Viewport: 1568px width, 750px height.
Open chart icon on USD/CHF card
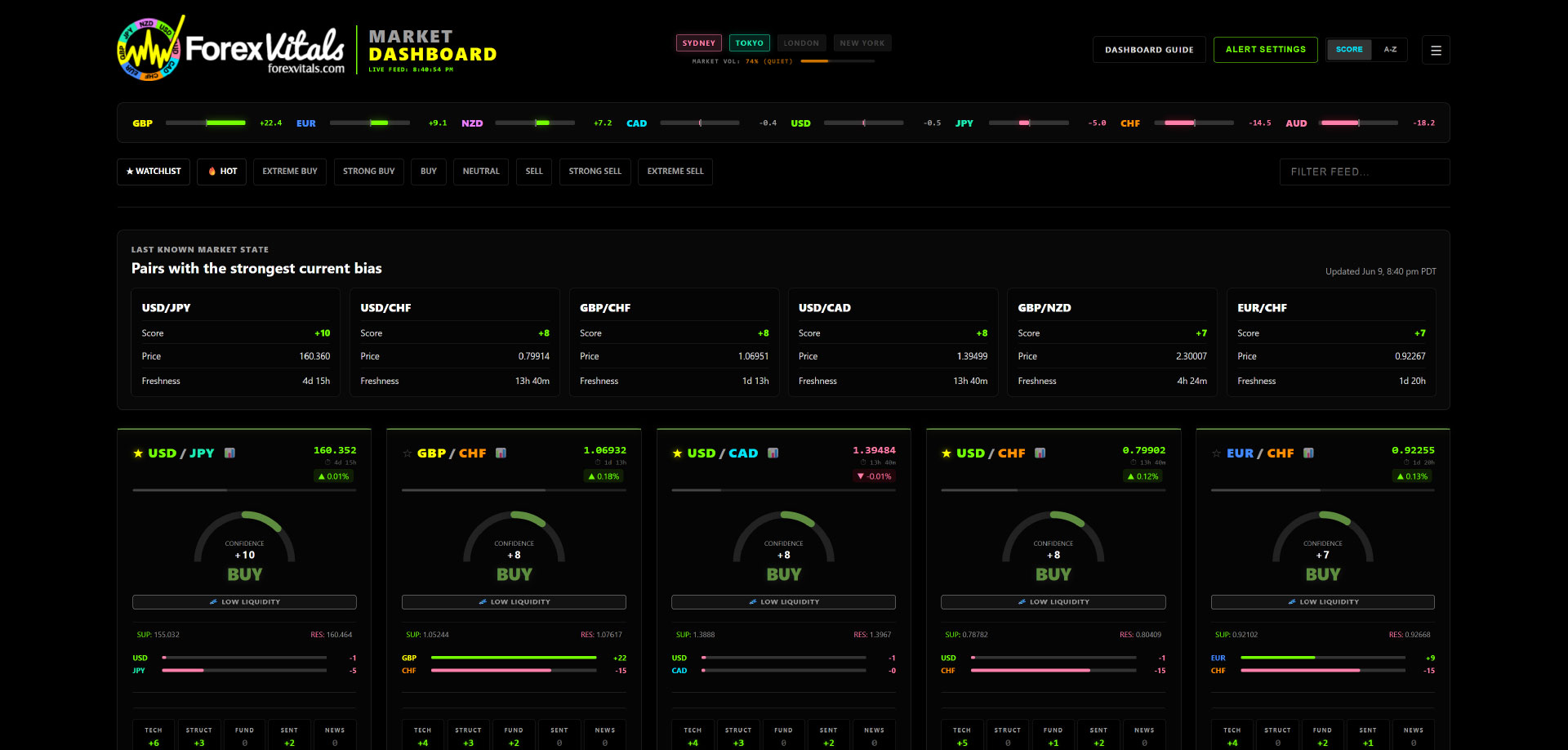click(1040, 453)
